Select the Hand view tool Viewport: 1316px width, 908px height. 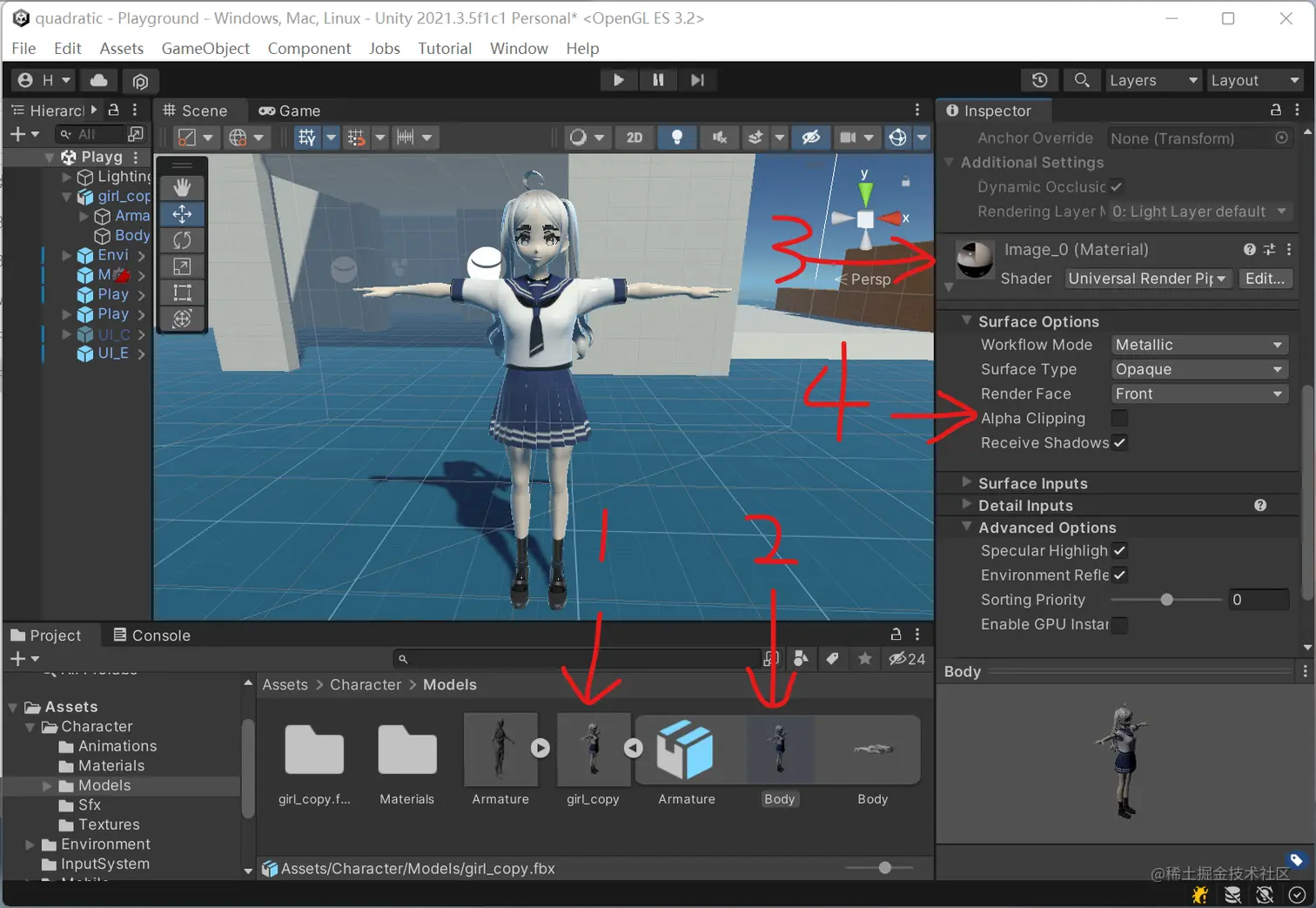point(181,186)
